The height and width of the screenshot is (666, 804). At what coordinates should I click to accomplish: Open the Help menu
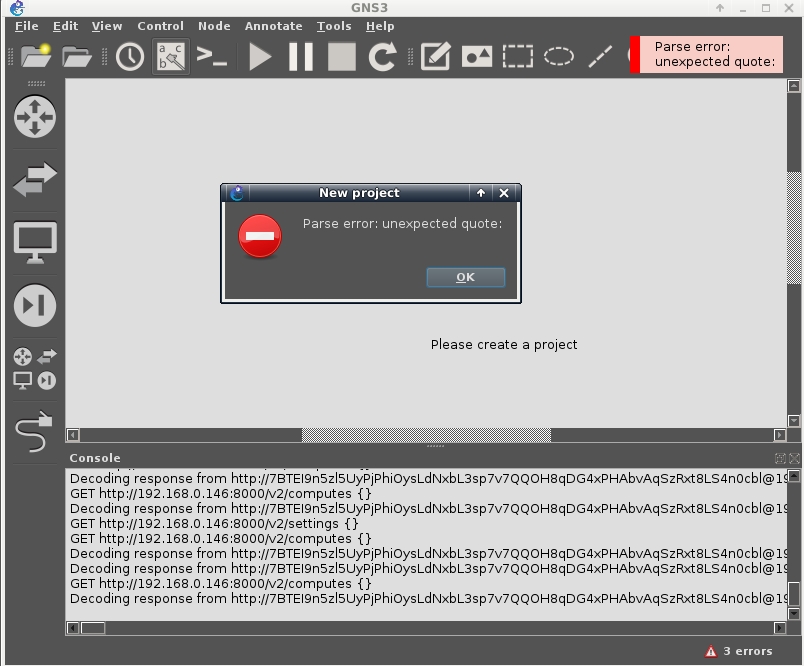380,26
